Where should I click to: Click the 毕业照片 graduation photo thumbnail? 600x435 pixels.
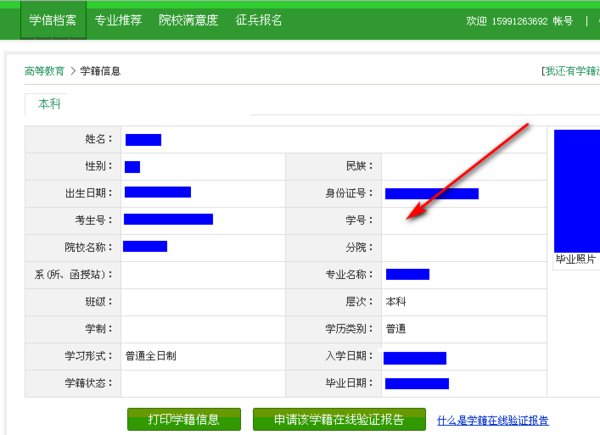tap(577, 191)
